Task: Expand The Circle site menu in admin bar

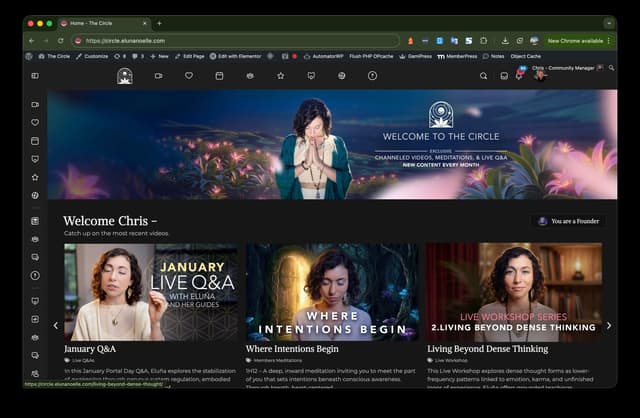Action: 54,56
